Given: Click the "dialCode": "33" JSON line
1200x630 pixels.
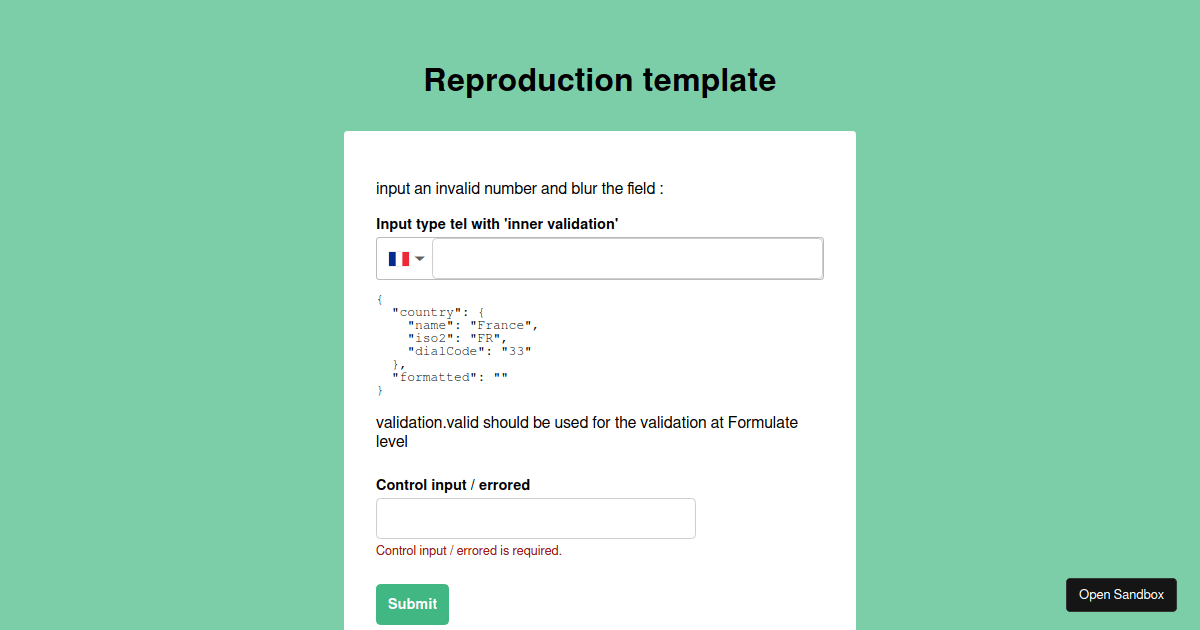Looking at the screenshot, I should point(469,351).
